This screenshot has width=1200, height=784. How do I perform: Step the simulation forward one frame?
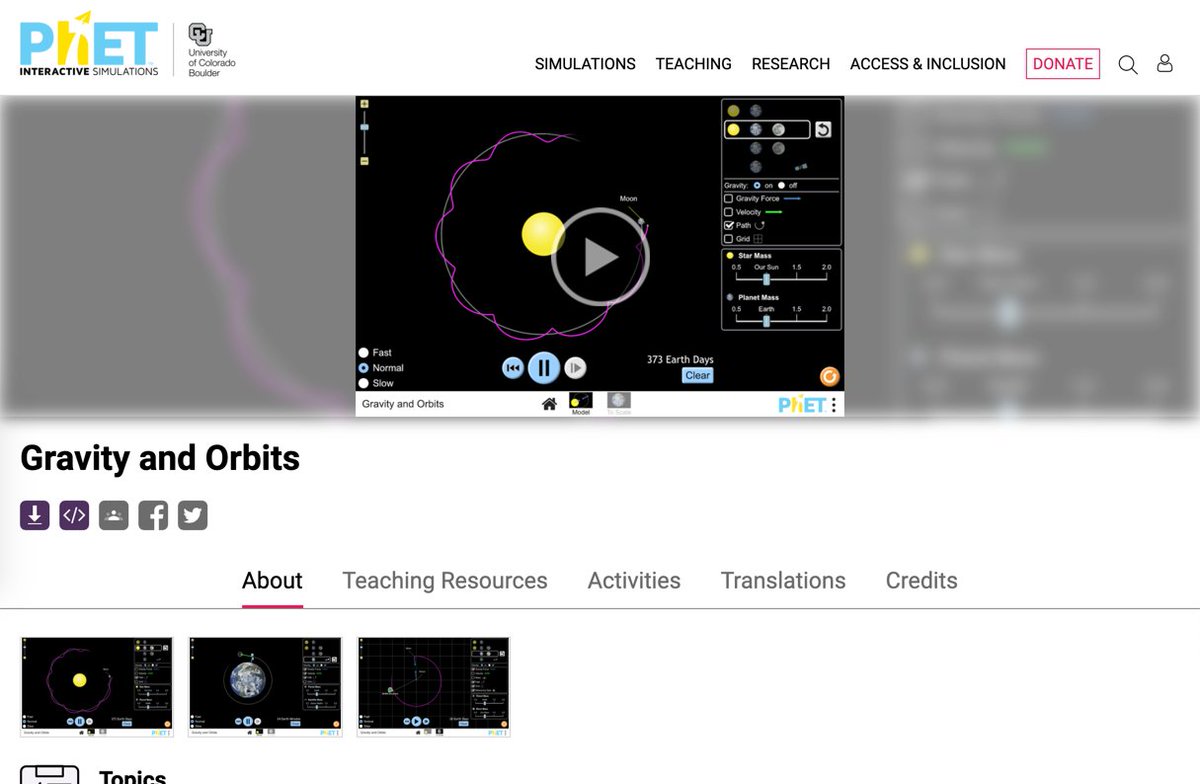(x=575, y=368)
